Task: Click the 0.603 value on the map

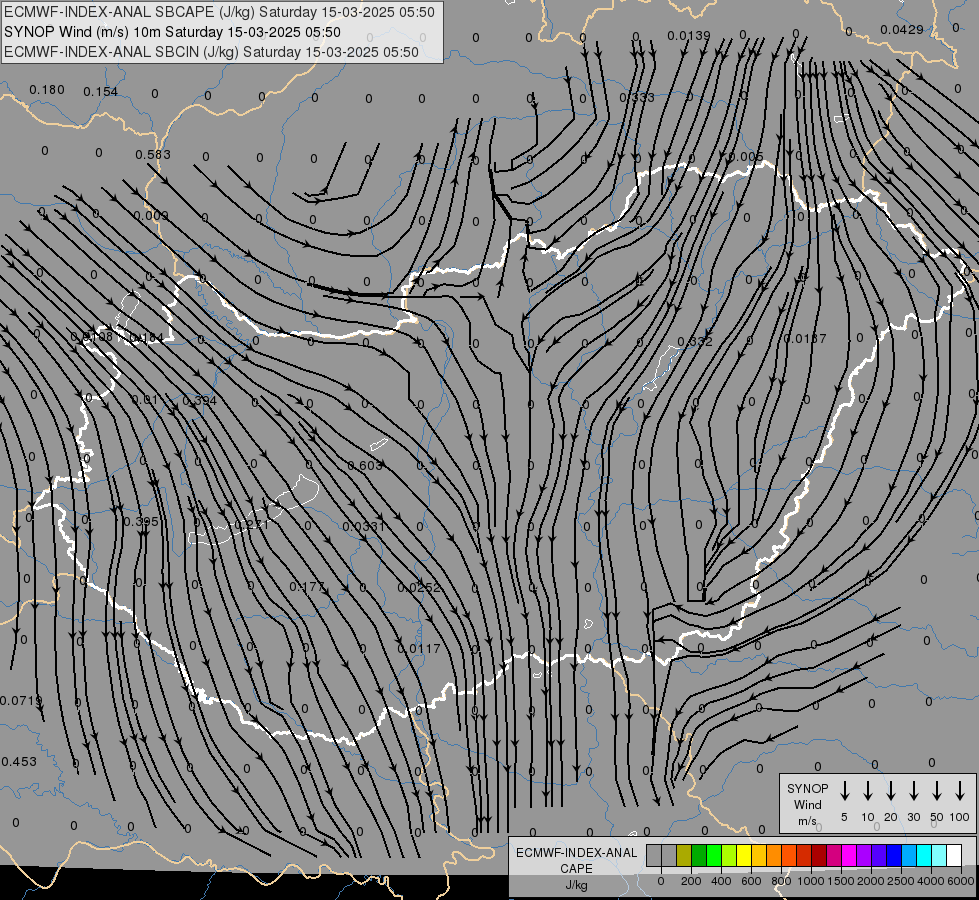Action: click(365, 465)
